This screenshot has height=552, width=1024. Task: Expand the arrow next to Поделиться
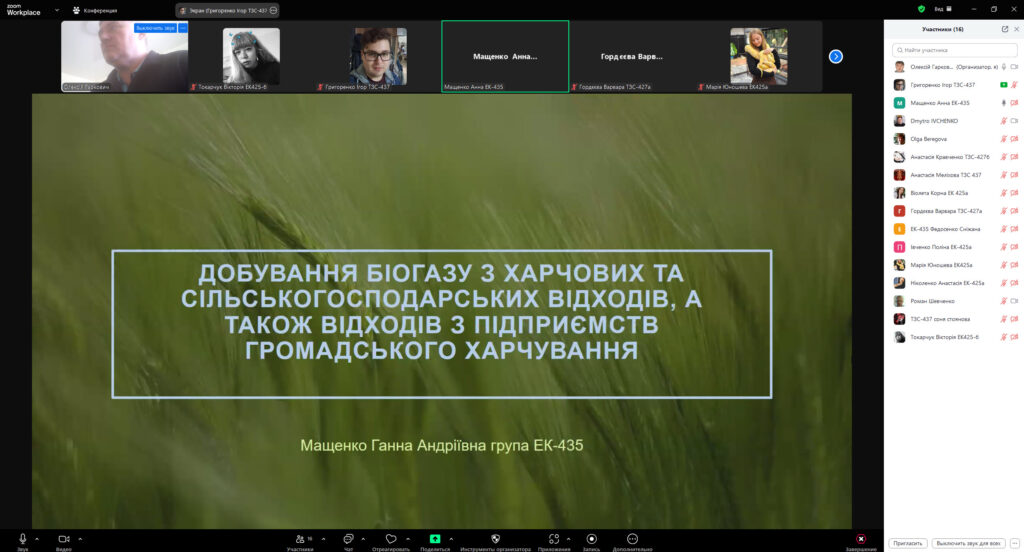451,539
